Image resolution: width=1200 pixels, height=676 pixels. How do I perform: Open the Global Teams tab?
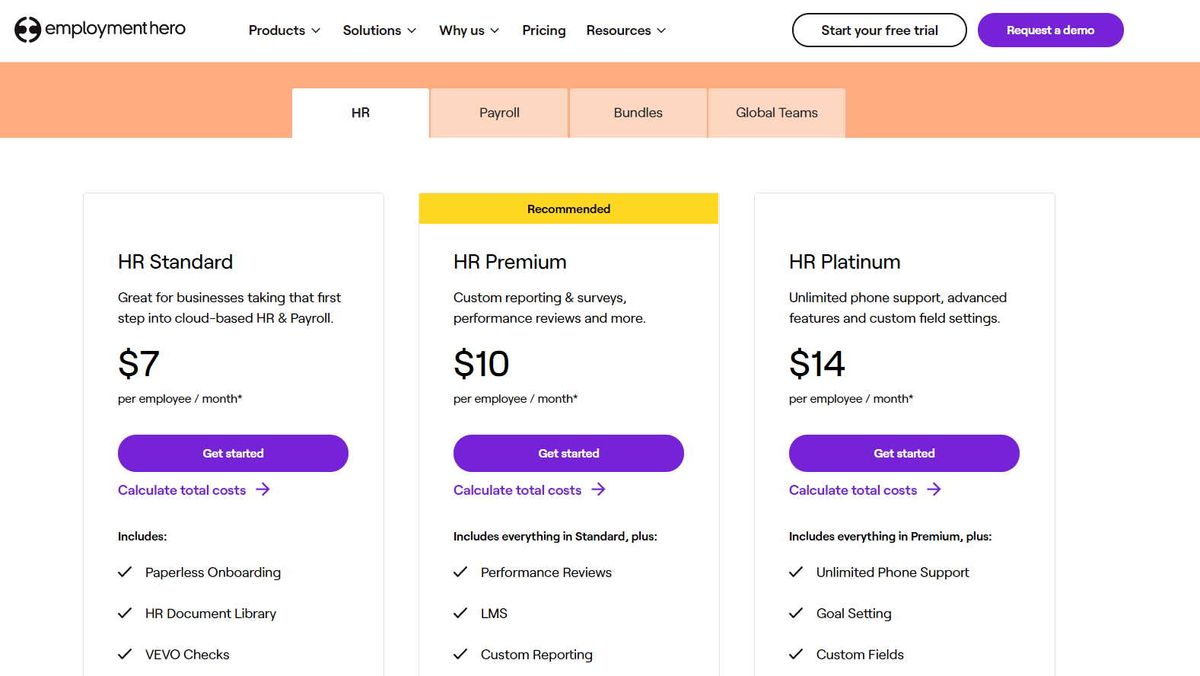click(776, 112)
